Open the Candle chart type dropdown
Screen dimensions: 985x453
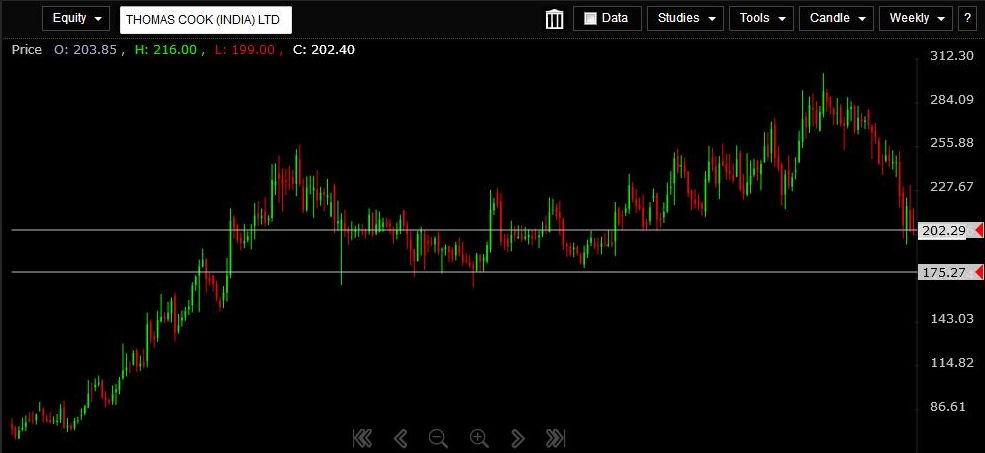pos(836,18)
